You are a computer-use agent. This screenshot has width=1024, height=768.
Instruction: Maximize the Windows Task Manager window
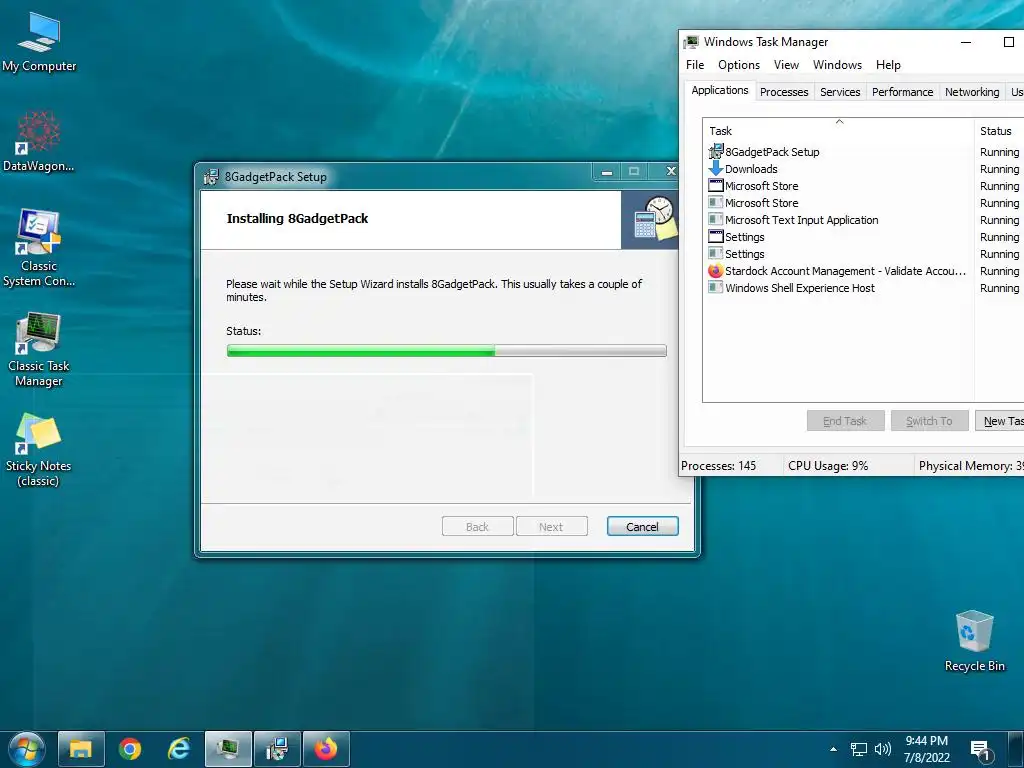[x=1008, y=42]
